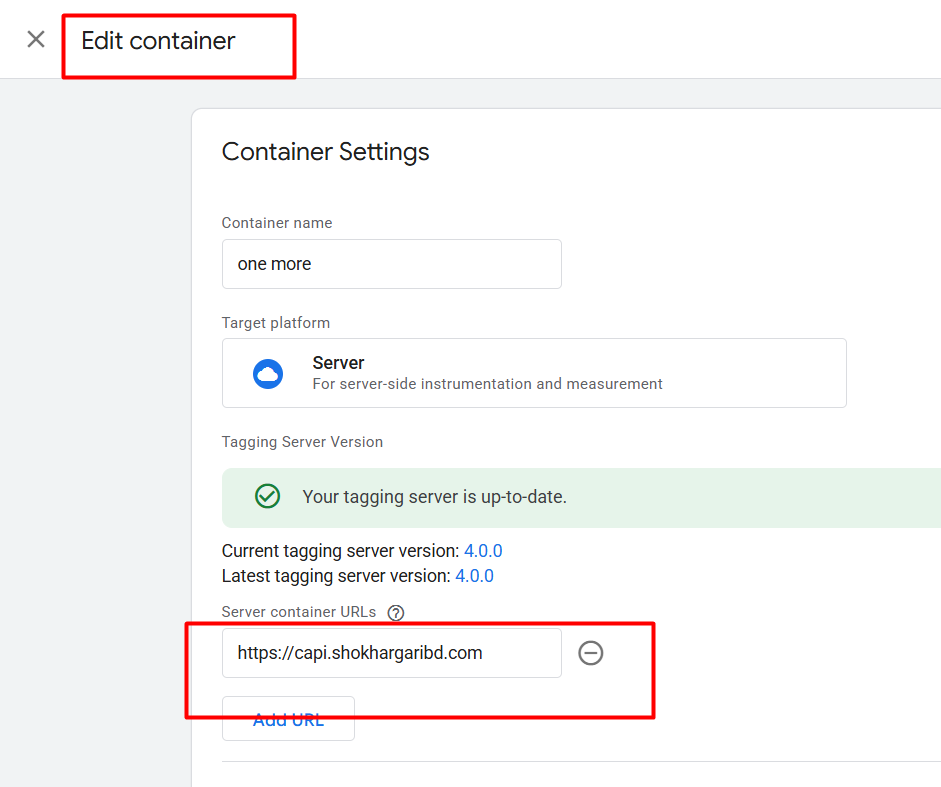The width and height of the screenshot is (941, 787).
Task: Click the "Server container URLs" label text
Action: (300, 612)
